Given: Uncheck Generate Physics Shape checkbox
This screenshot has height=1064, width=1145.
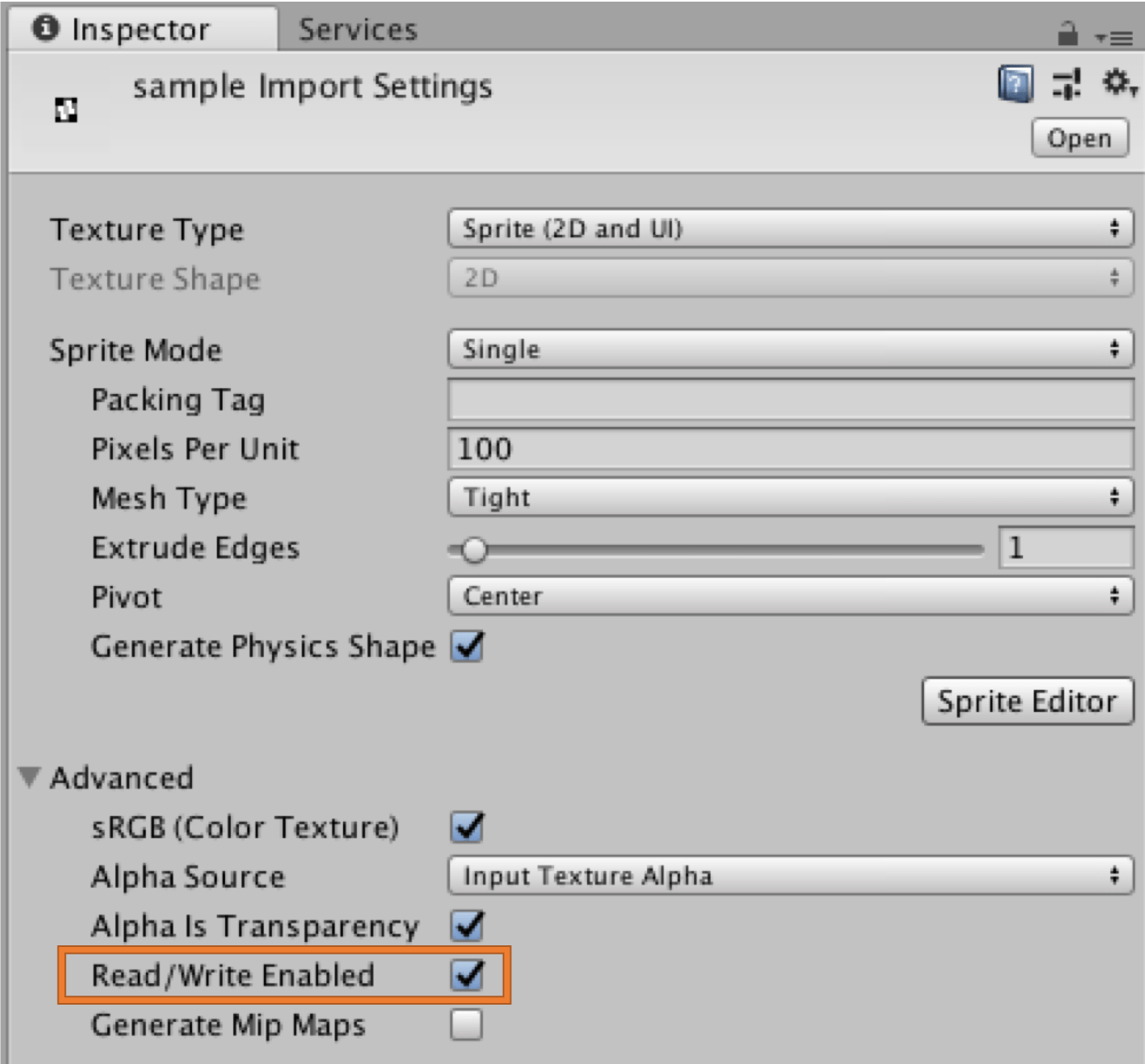Looking at the screenshot, I should pos(467,646).
